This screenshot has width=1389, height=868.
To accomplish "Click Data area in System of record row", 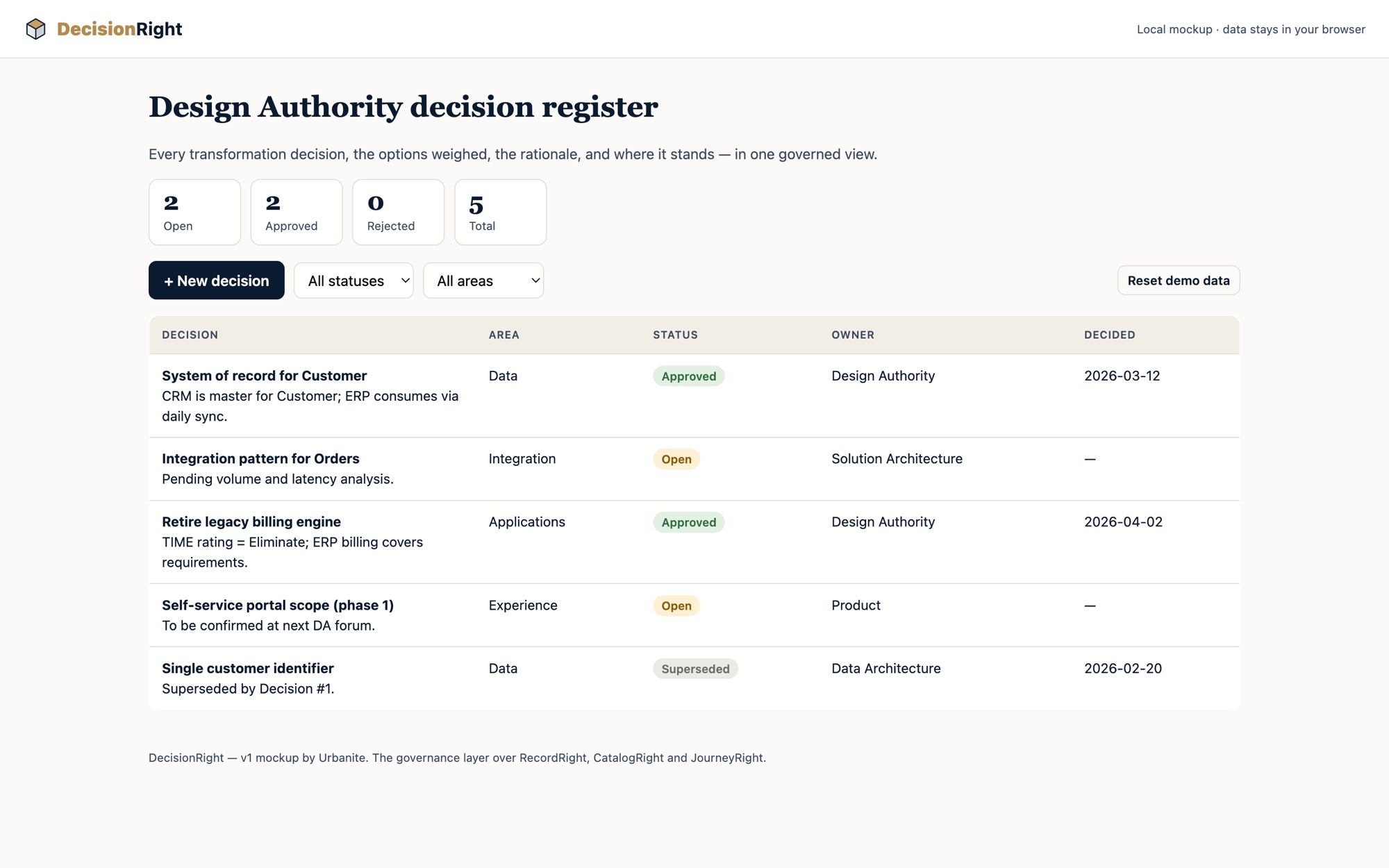I will click(503, 376).
